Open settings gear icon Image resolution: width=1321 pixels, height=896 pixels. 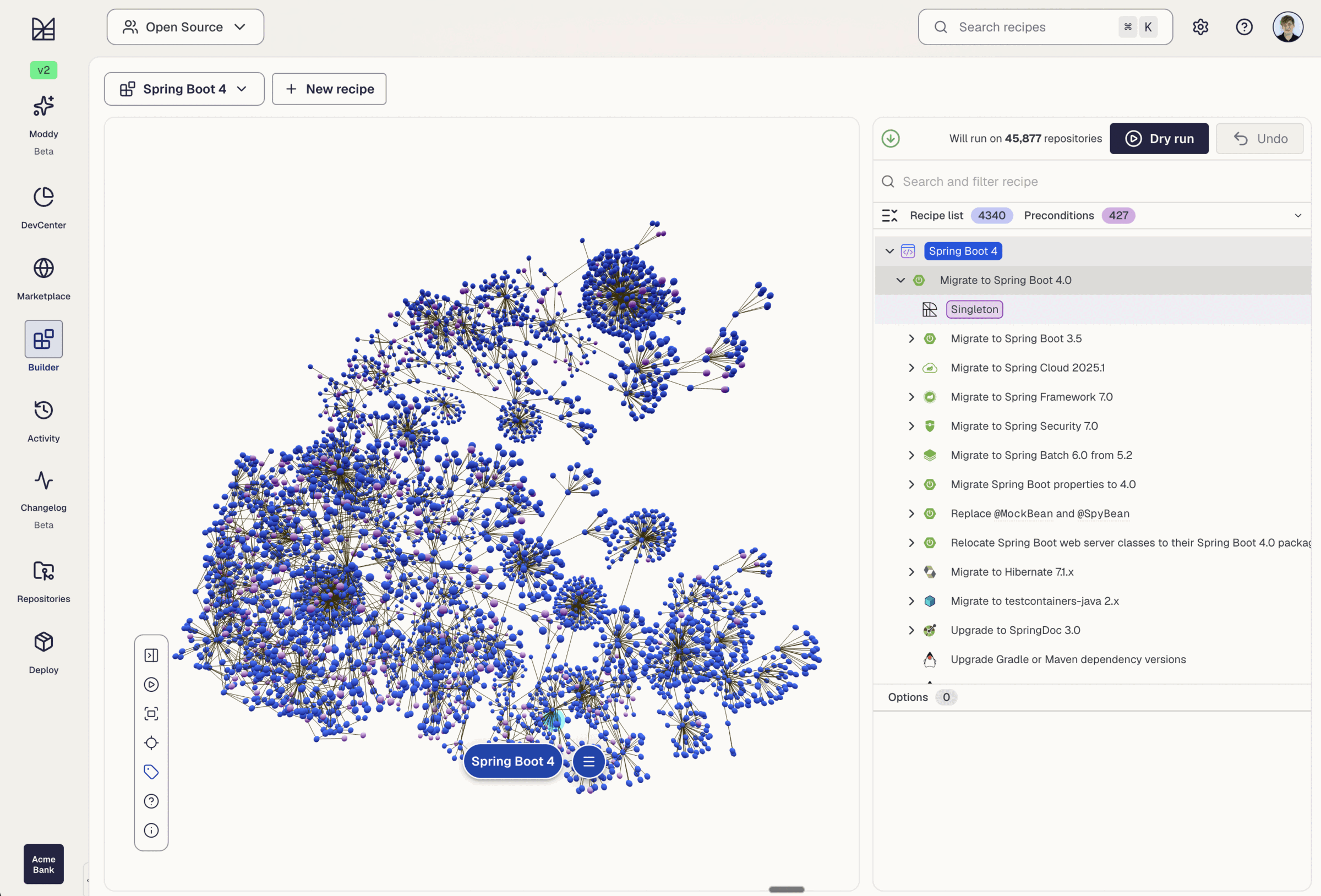[1200, 28]
